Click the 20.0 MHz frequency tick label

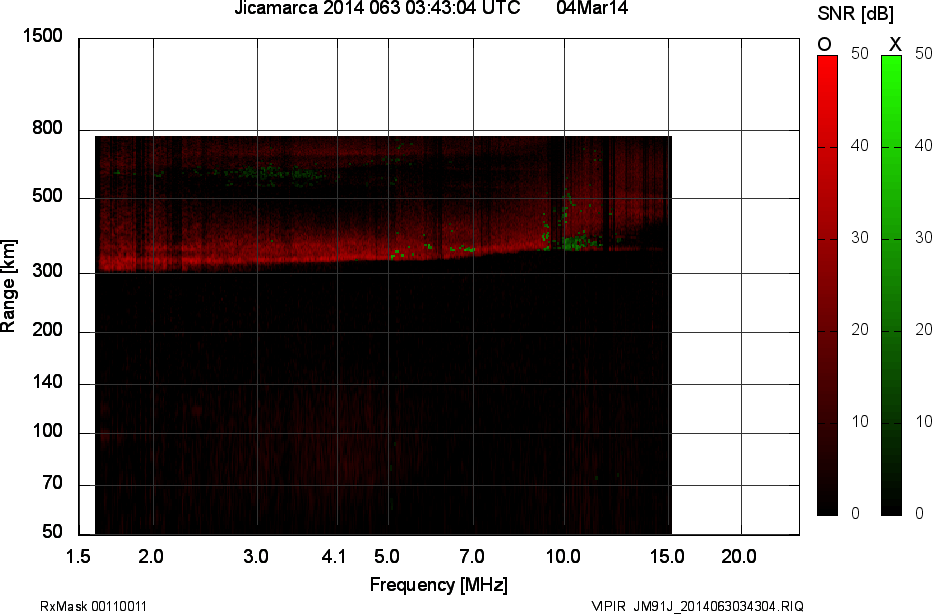(739, 556)
